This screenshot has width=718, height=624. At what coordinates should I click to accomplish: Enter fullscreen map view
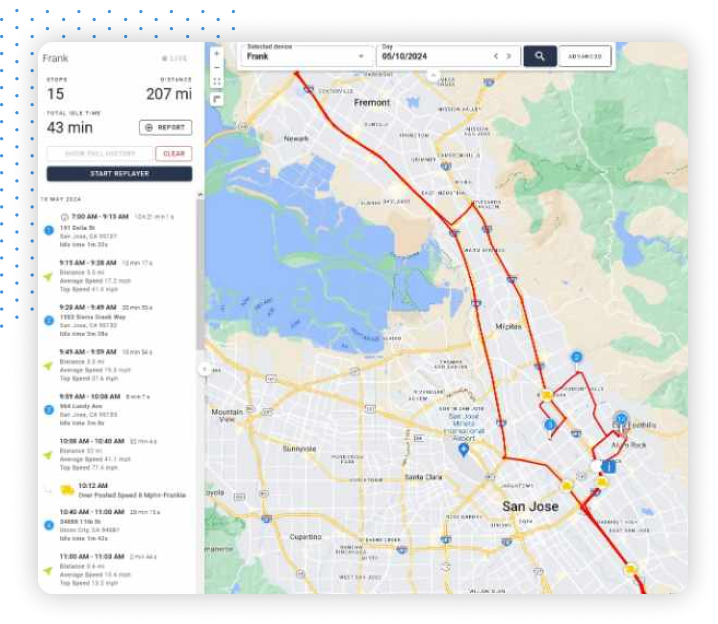(x=217, y=82)
